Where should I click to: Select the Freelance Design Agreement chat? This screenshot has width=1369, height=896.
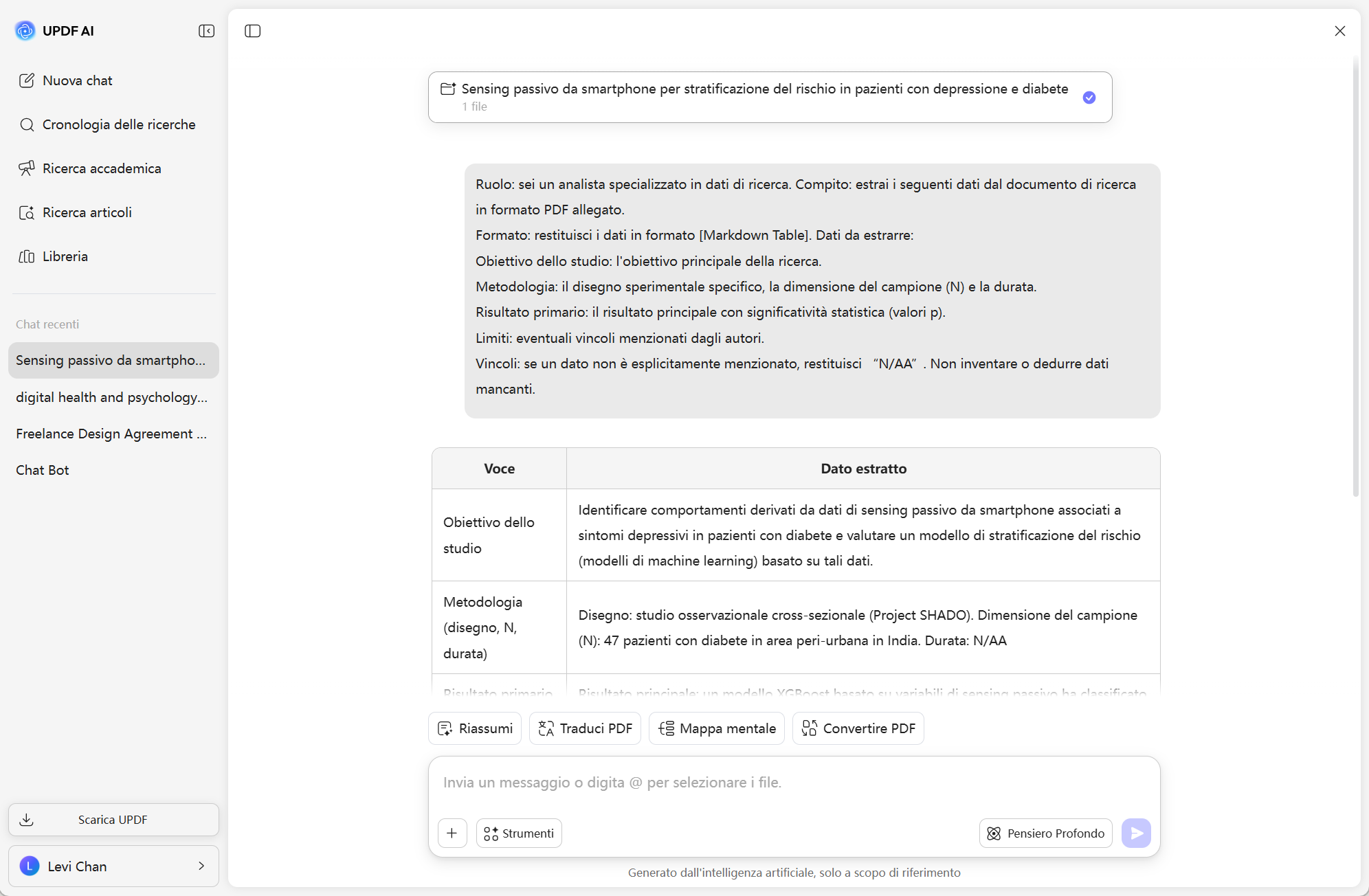(111, 434)
